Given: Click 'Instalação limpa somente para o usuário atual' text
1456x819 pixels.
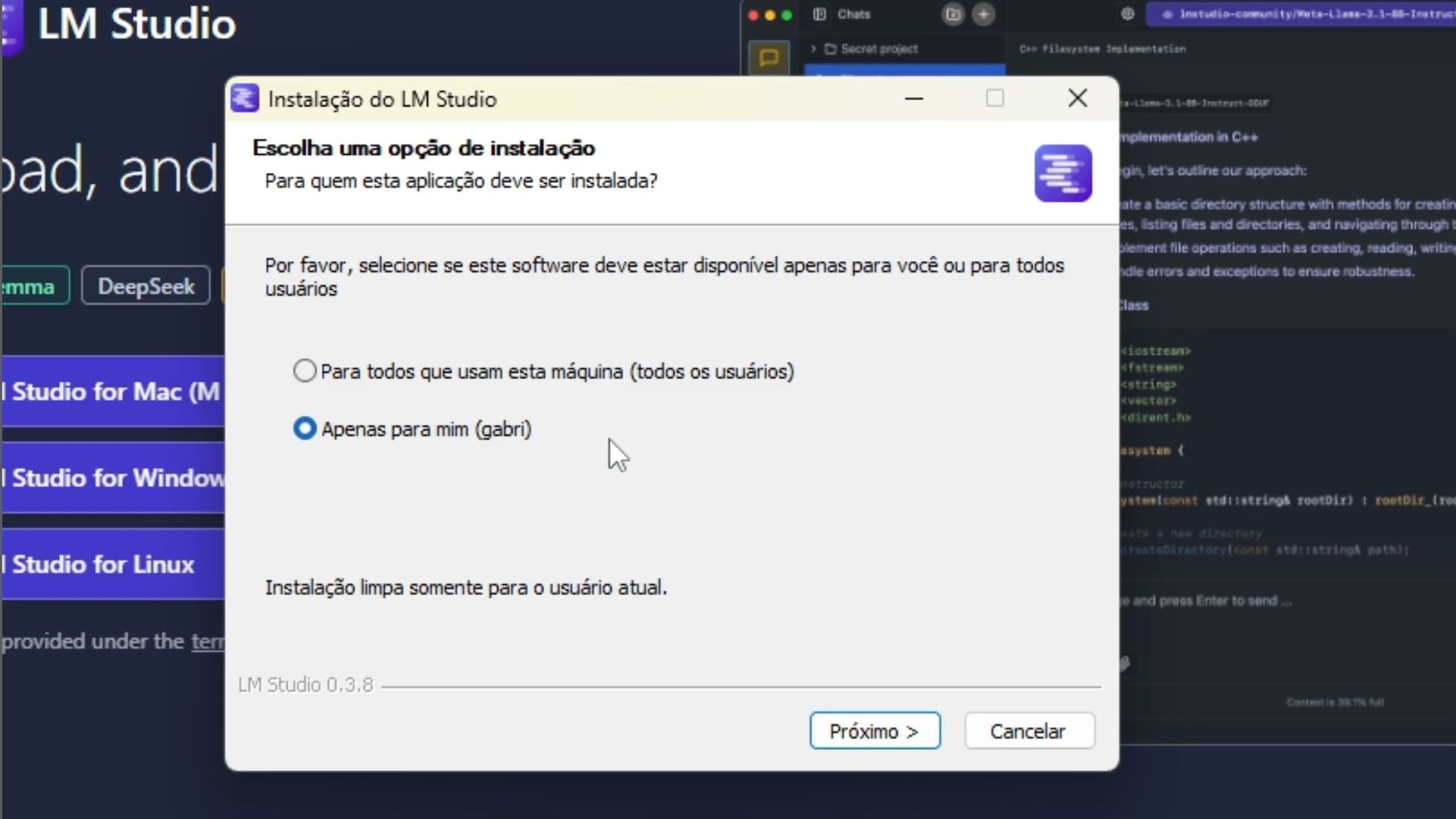Looking at the screenshot, I should pos(466,587).
